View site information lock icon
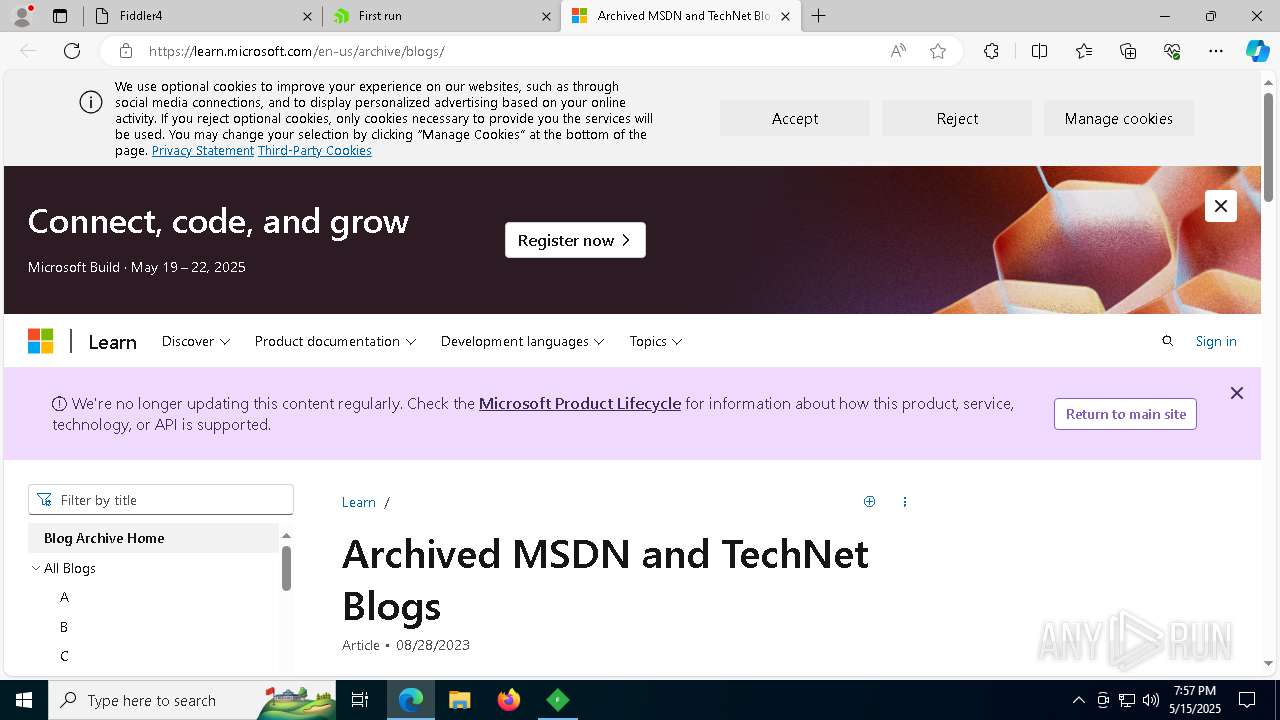The image size is (1280, 720). coord(125,51)
